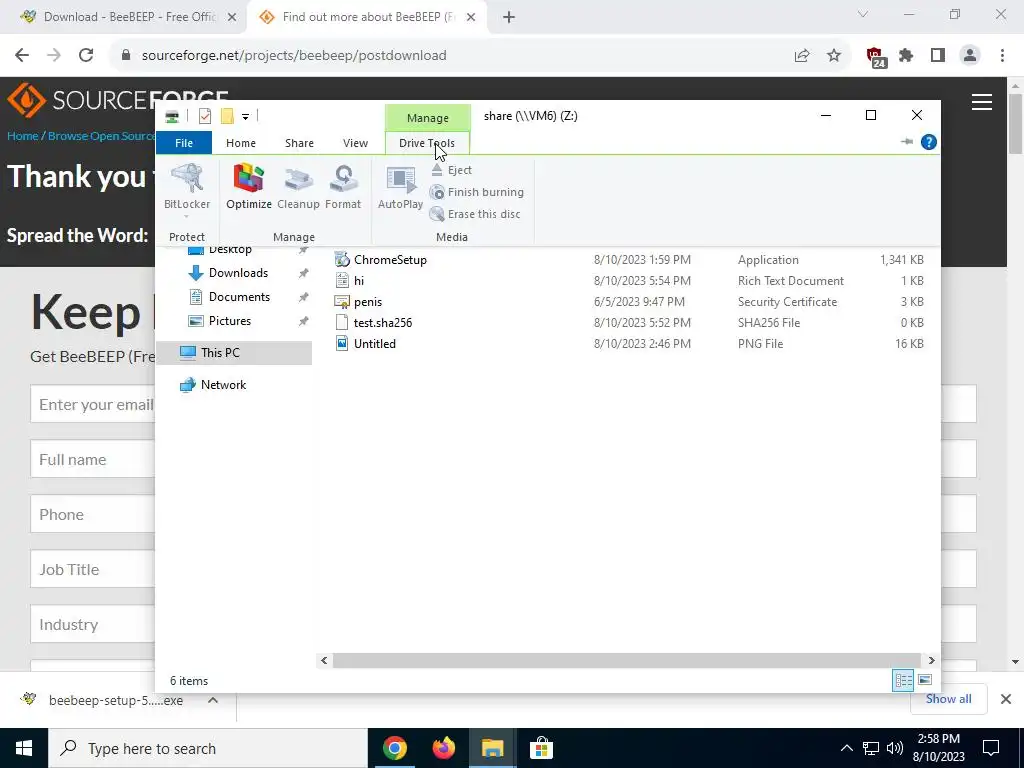Image resolution: width=1024 pixels, height=768 pixels.
Task: Expand the BitLocker dropdown arrow
Action: coord(187,217)
